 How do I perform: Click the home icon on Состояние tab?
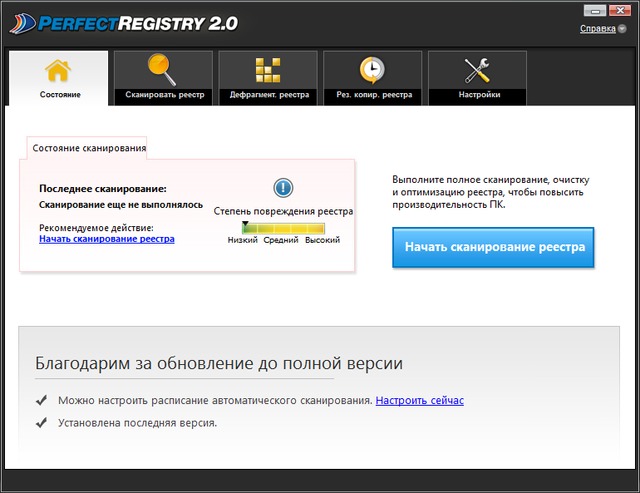pos(58,71)
